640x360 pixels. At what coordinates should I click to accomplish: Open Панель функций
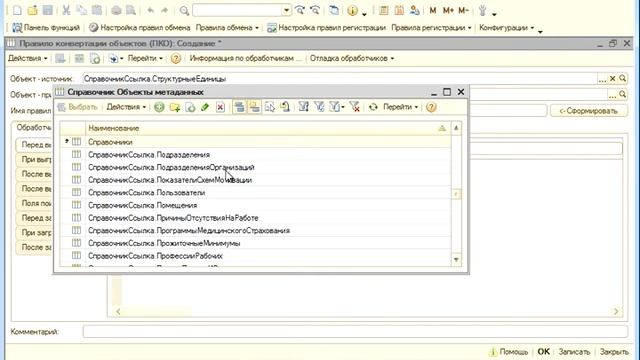46,27
